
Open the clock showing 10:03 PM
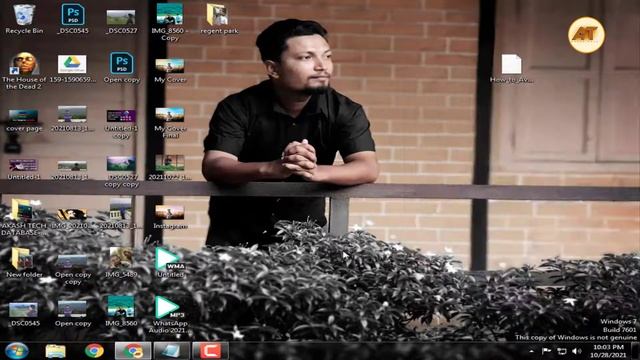pyautogui.click(x=608, y=351)
